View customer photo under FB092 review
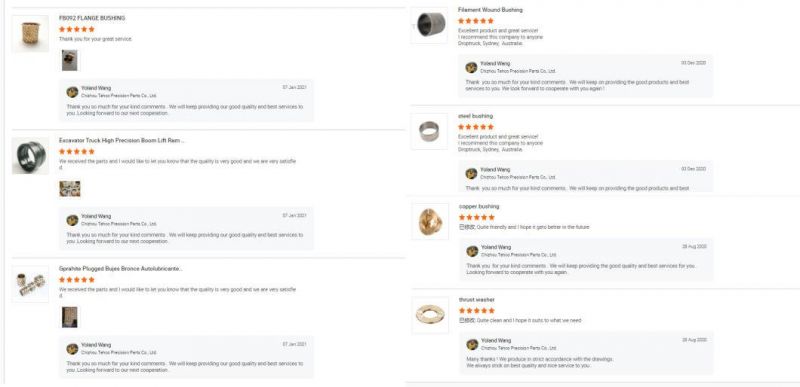The width and height of the screenshot is (800, 387). tap(70, 60)
